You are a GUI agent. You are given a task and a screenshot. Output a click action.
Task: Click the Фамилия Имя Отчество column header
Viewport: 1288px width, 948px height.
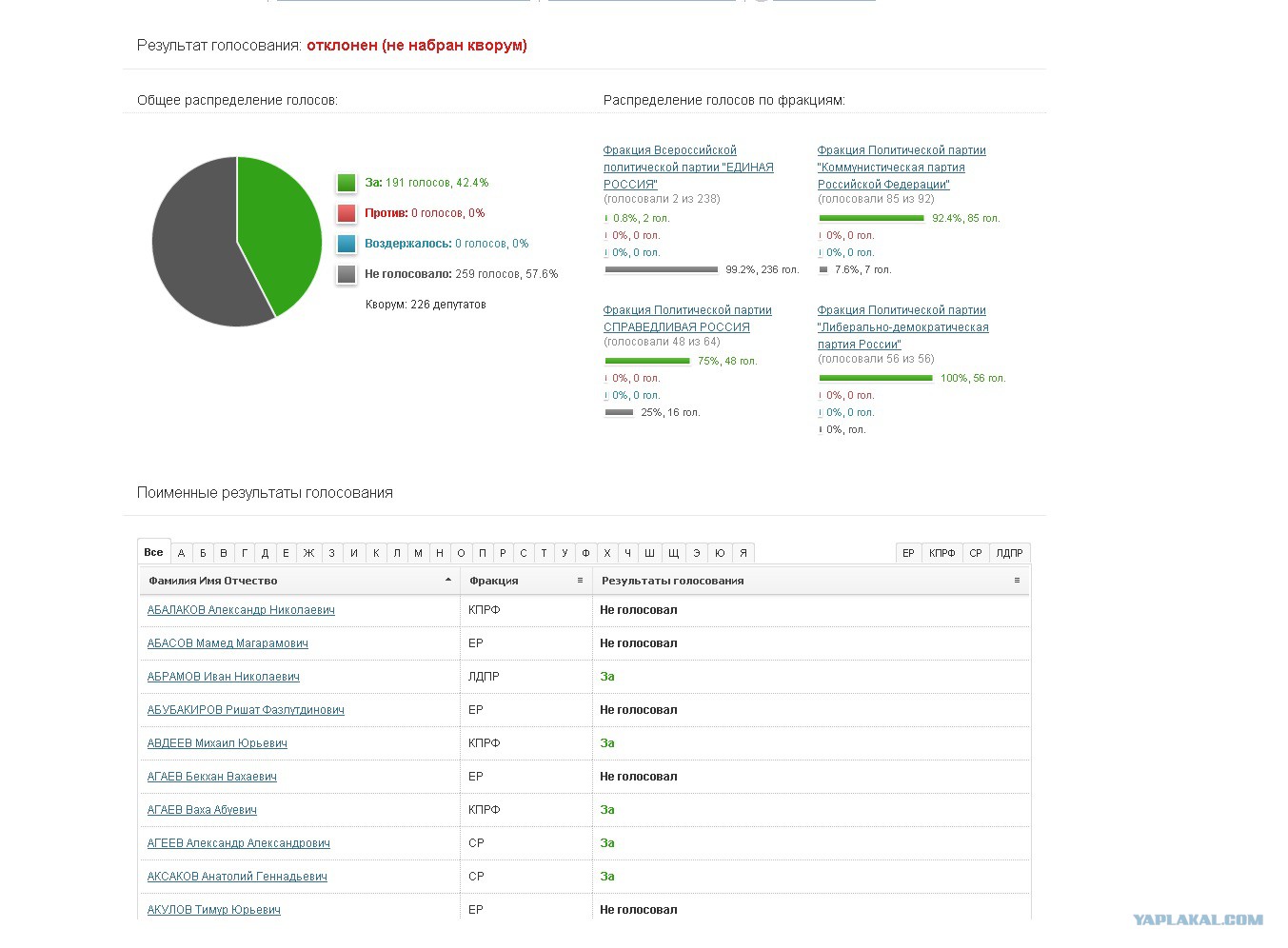(213, 581)
